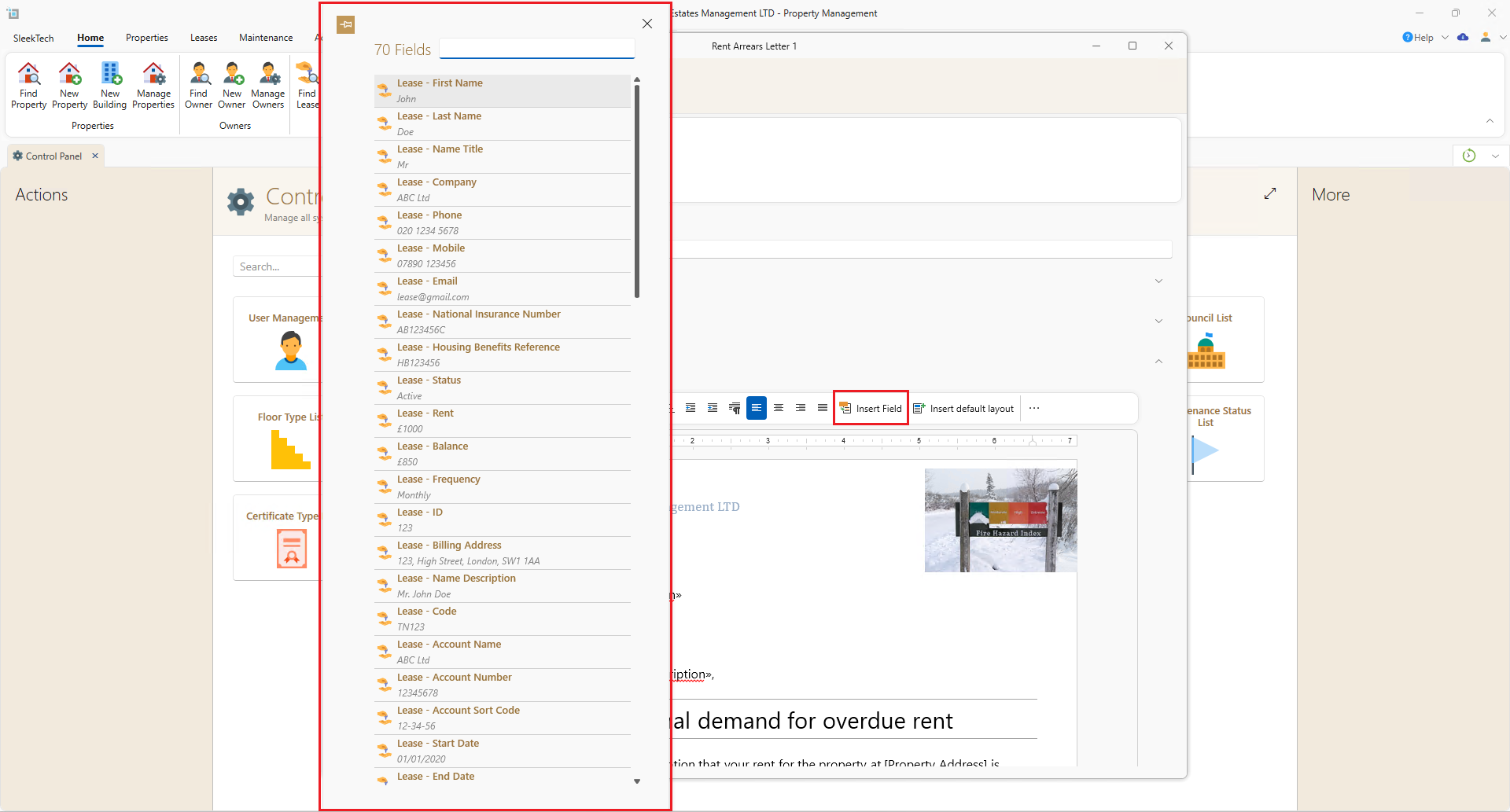Open Manage Properties in the ribbon
This screenshot has width=1510, height=812.
(153, 86)
